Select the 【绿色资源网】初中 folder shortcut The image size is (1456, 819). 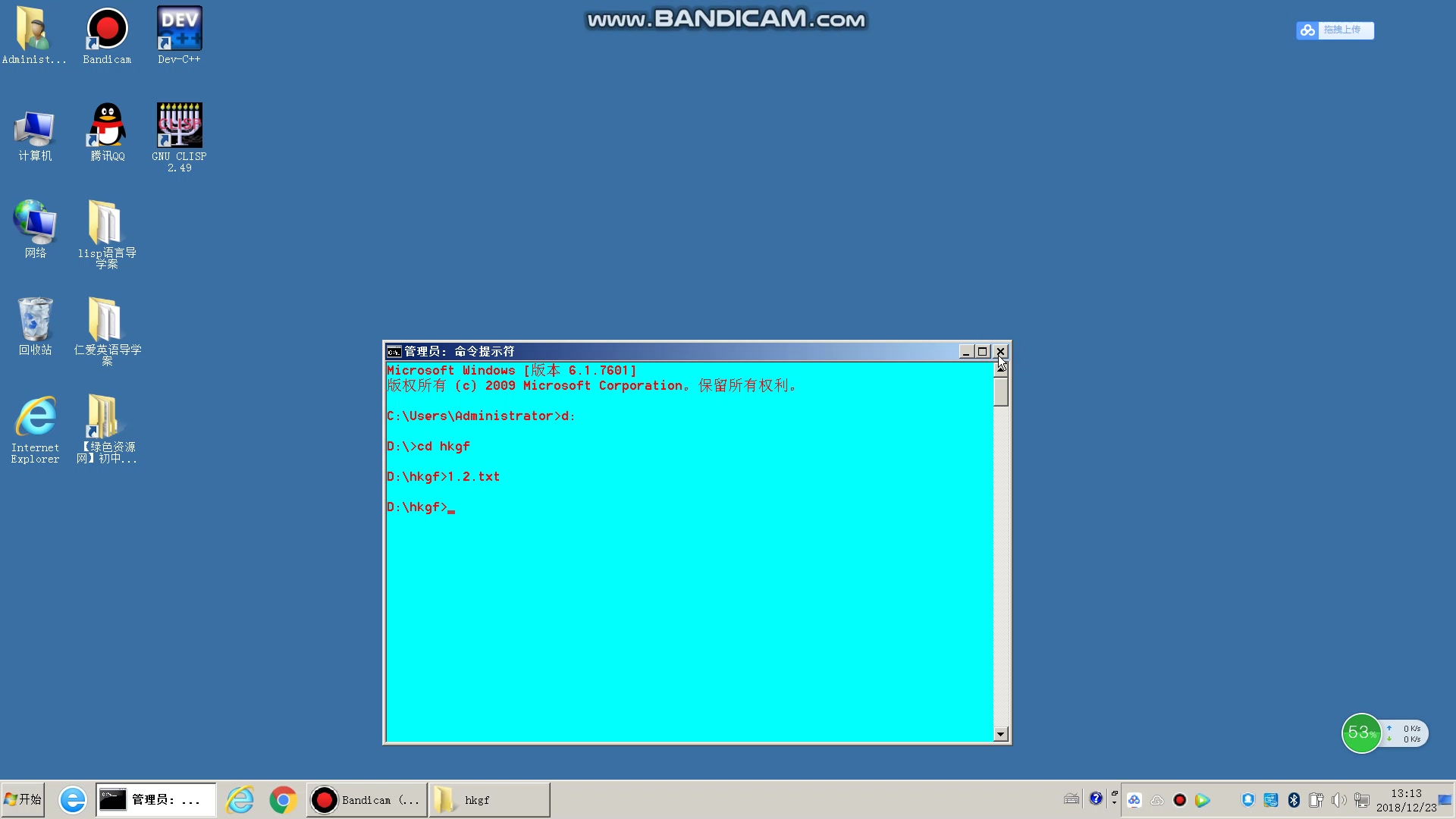point(107,429)
